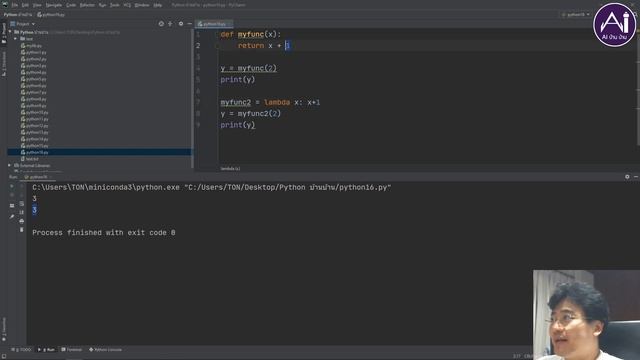Open the Code menu
Viewport: 640px width, 360px height.
71,5
